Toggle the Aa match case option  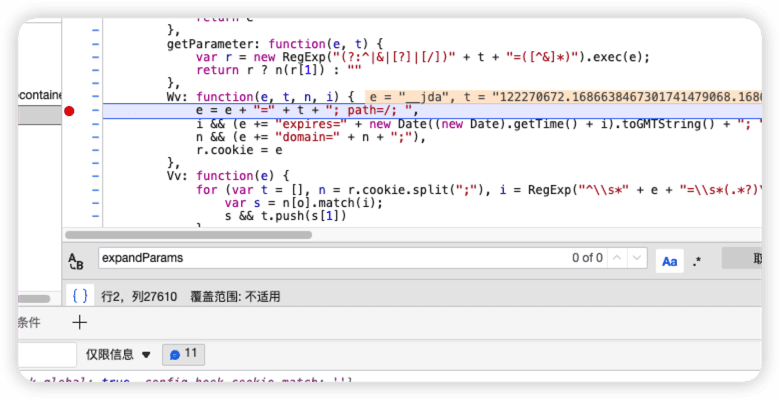pyautogui.click(x=670, y=261)
